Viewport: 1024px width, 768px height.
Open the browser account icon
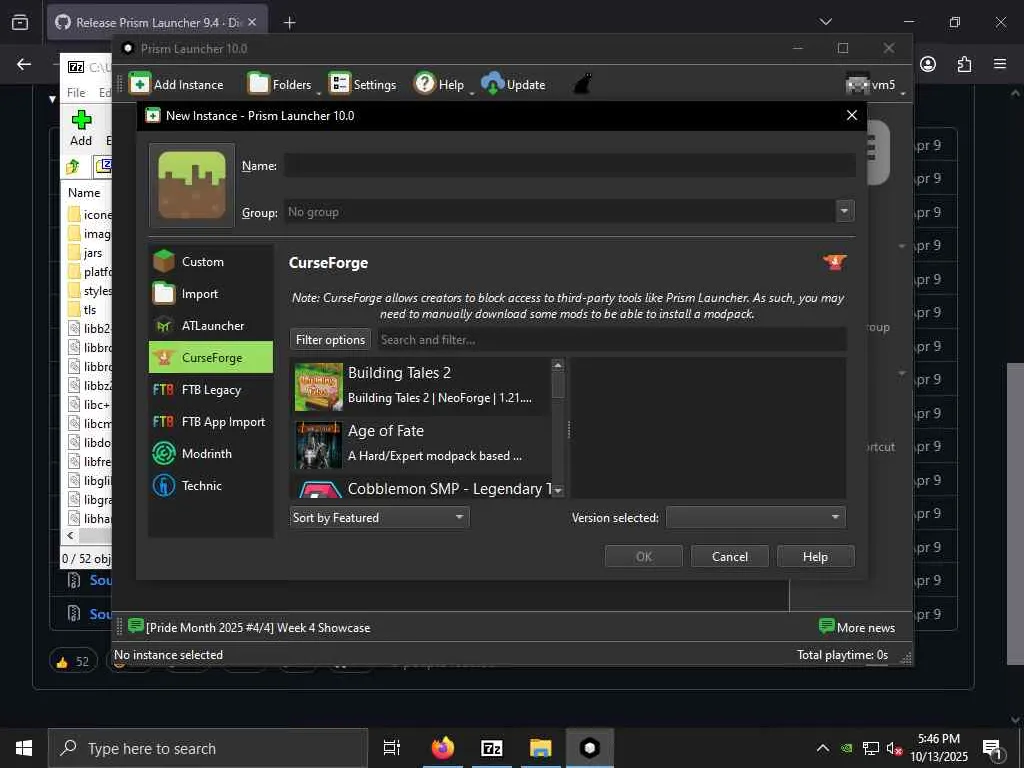[x=928, y=64]
